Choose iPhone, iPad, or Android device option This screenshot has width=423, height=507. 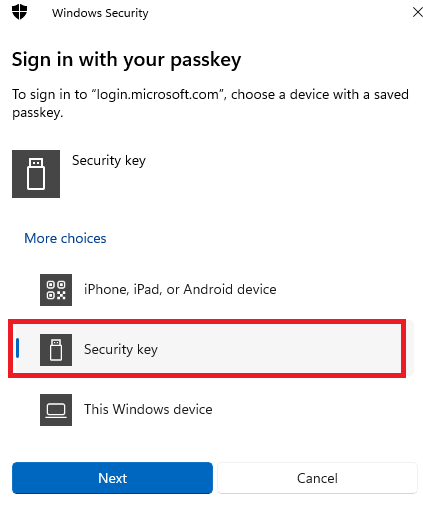click(180, 289)
